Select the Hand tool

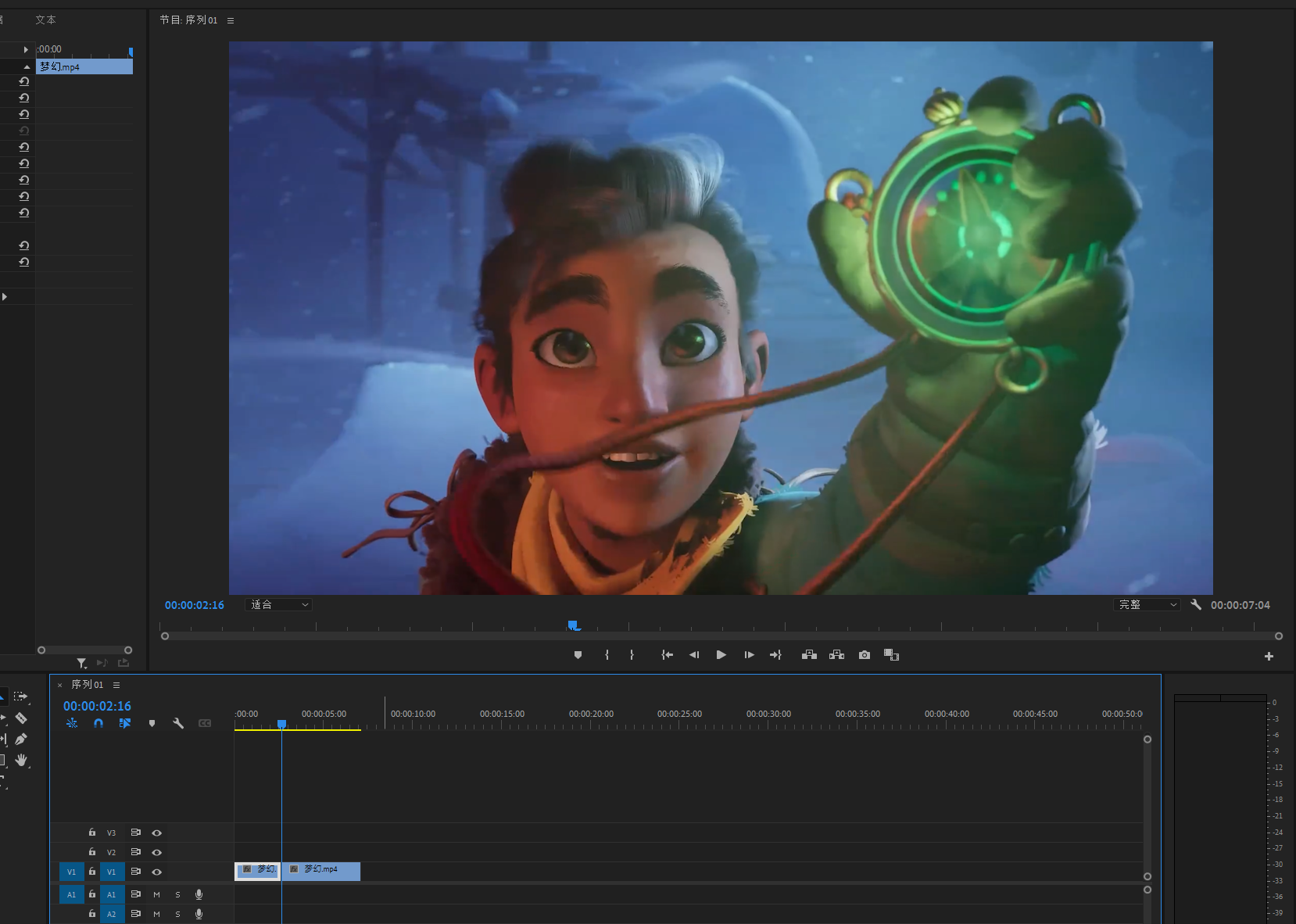tap(21, 760)
